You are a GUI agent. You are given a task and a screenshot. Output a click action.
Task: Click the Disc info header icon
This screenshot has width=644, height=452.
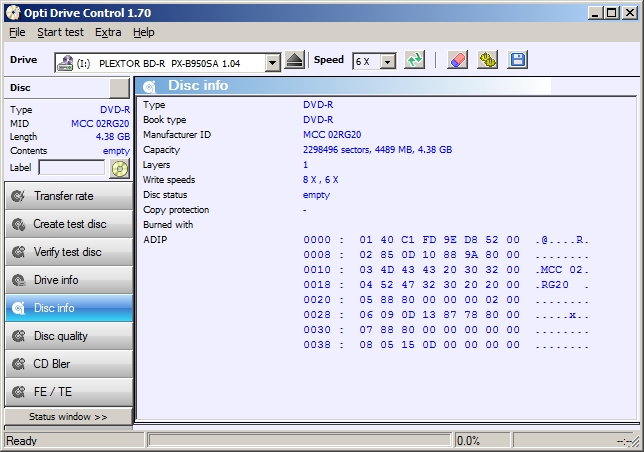(x=149, y=86)
